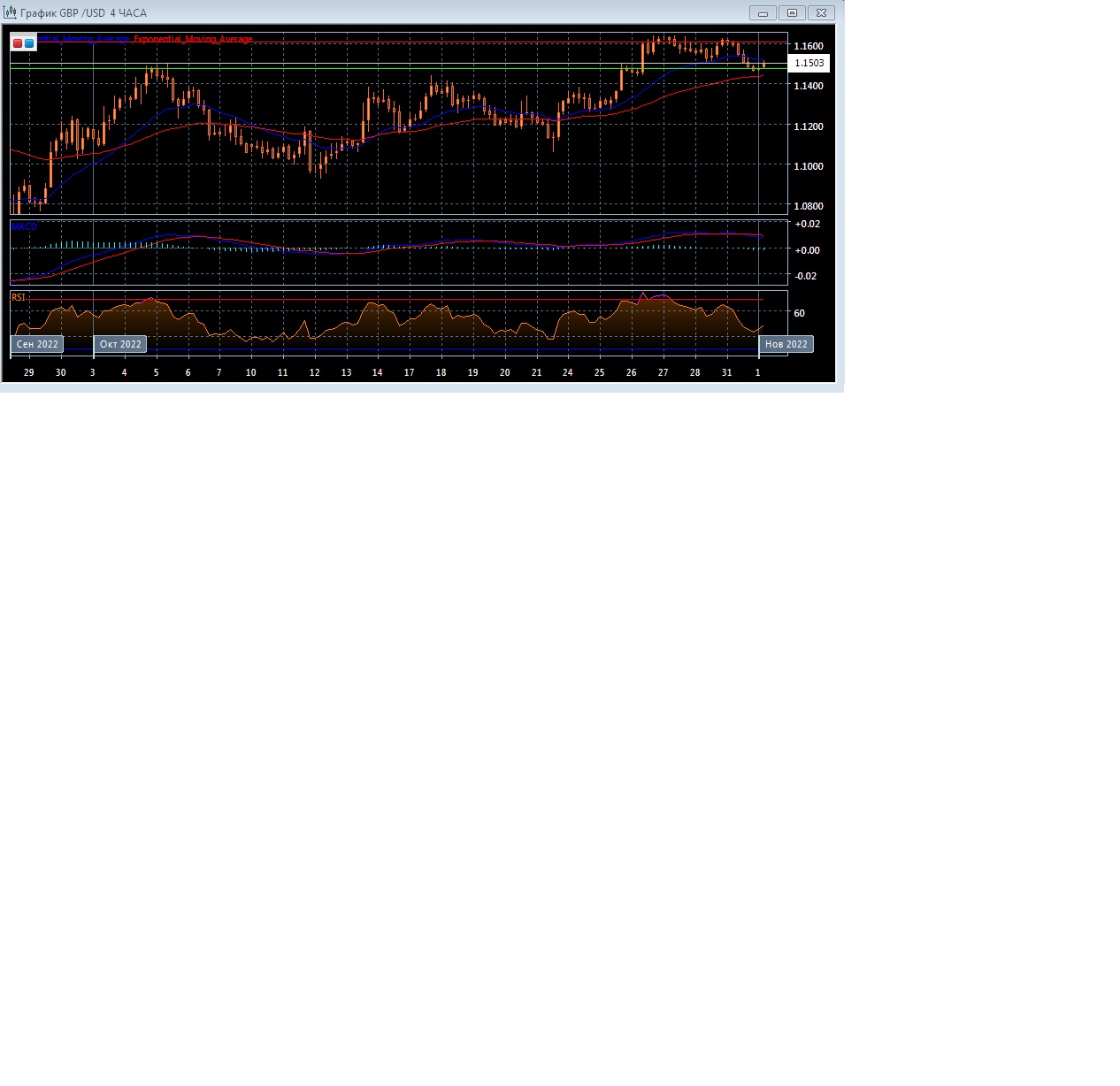Click the 1.1600 price axis label
1120x1086 pixels.
pyautogui.click(x=808, y=46)
